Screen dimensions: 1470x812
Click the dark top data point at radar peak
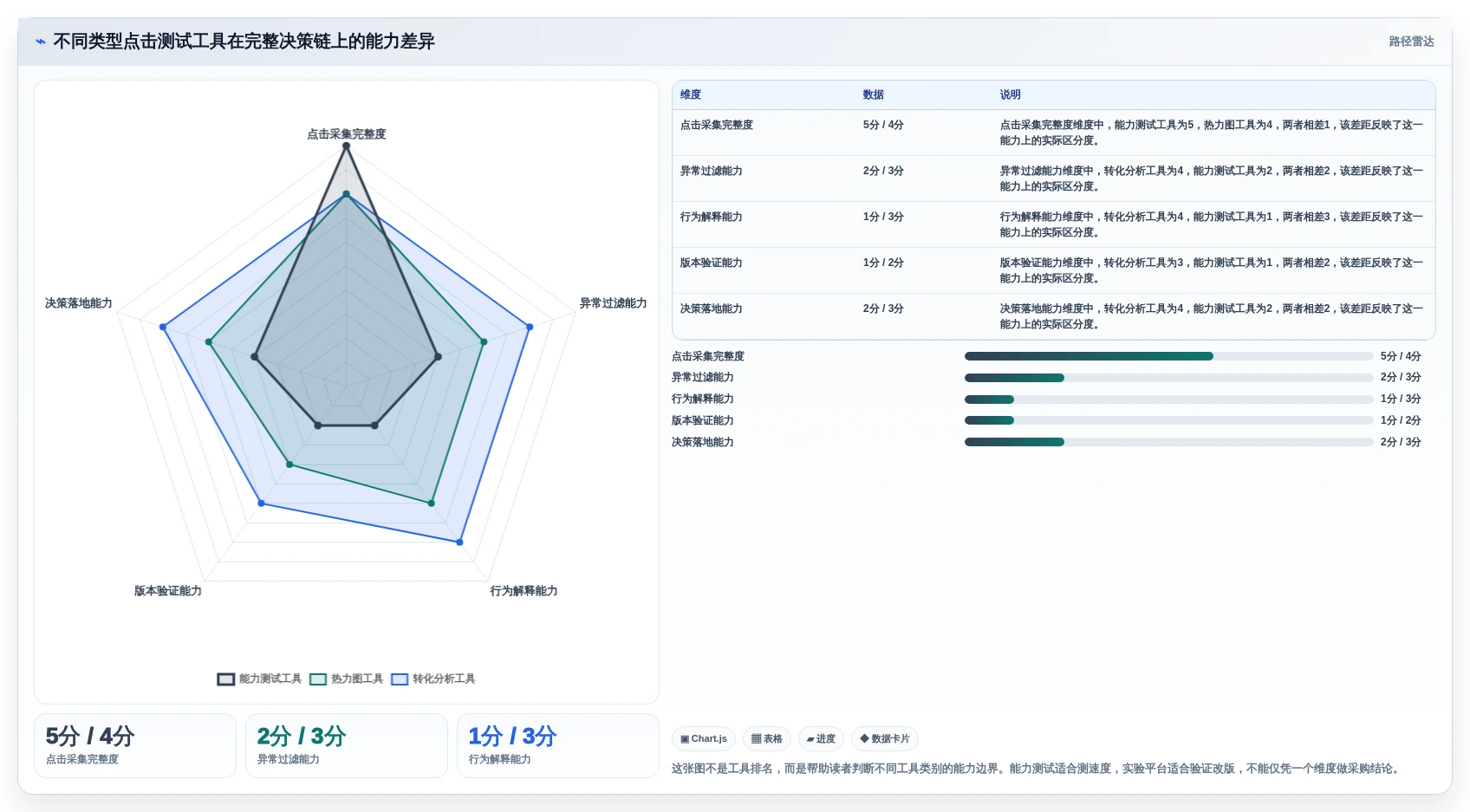[x=347, y=146]
